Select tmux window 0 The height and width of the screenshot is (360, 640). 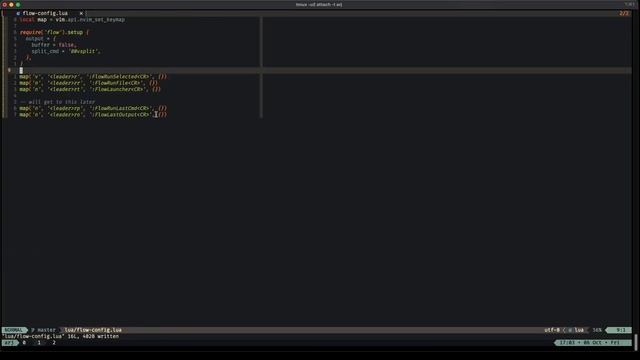pyautogui.click(x=24, y=343)
